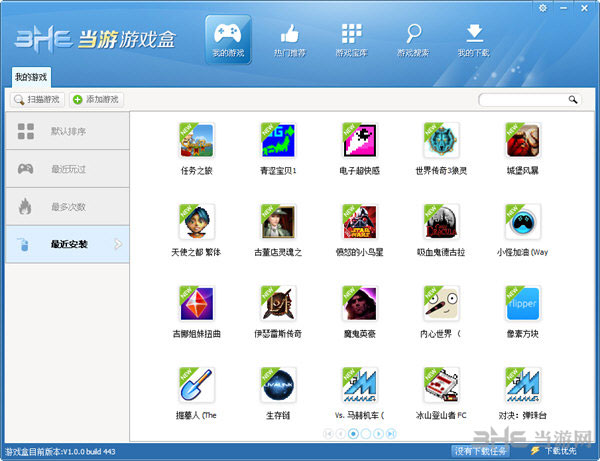Go to the next page of games
This screenshot has width=600, height=461.
[x=379, y=433]
